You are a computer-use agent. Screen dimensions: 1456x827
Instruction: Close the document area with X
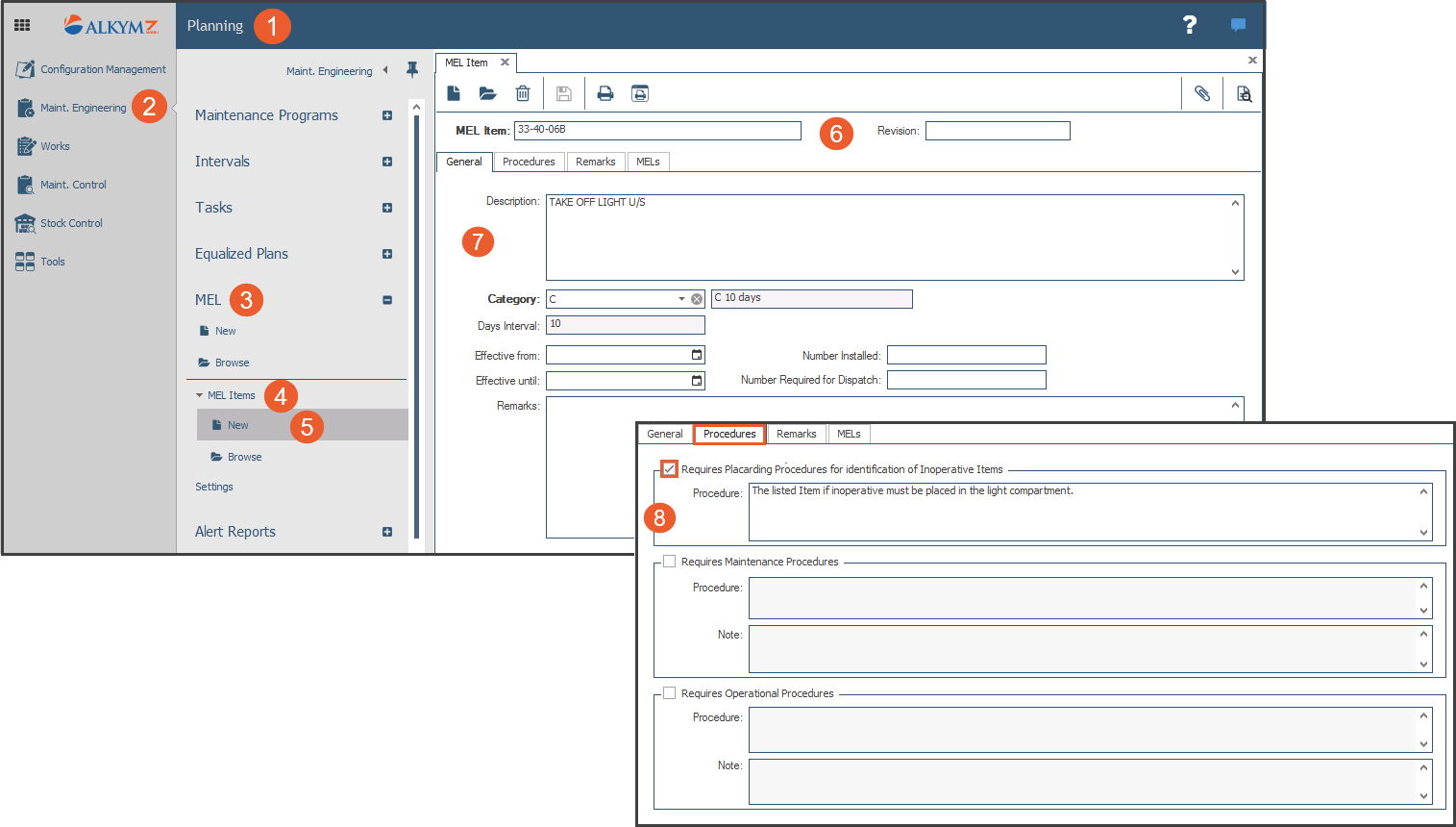click(x=1252, y=61)
